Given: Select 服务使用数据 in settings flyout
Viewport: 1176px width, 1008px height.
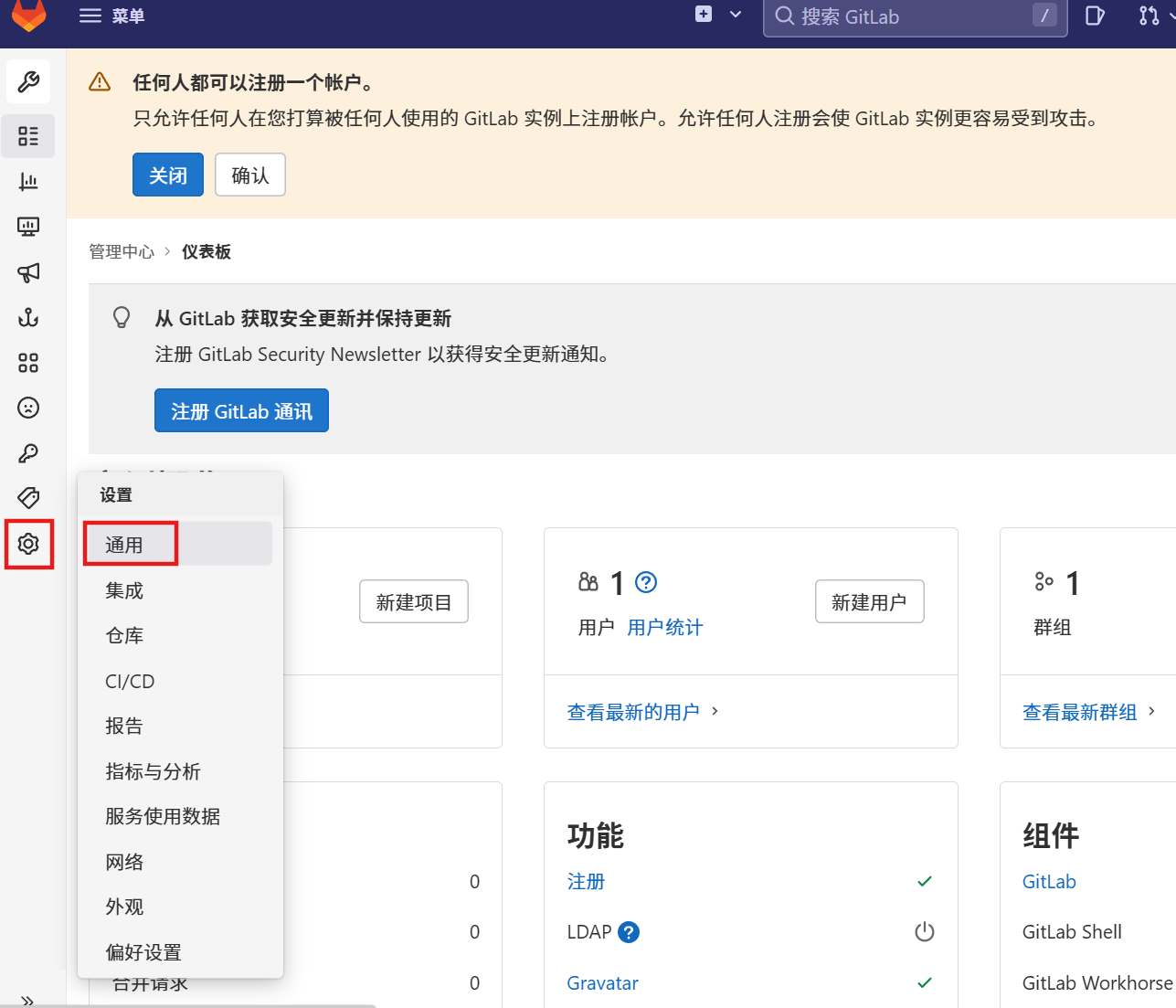Looking at the screenshot, I should [177, 816].
